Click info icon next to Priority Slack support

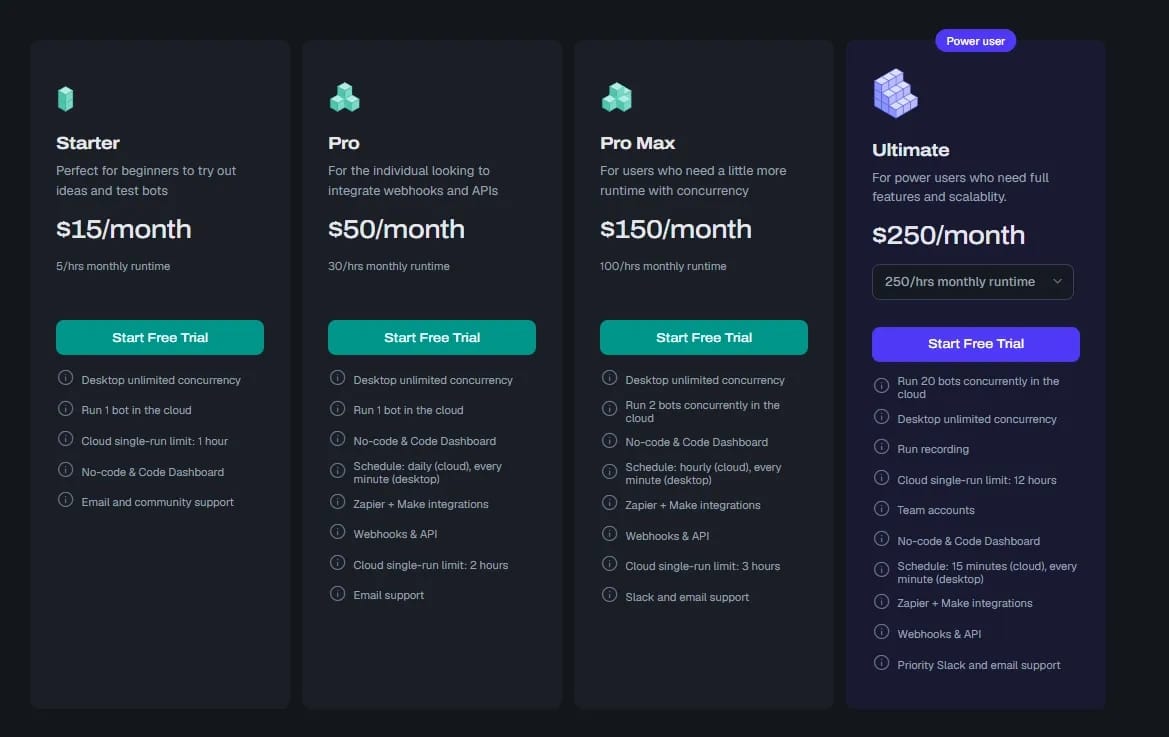(x=882, y=662)
